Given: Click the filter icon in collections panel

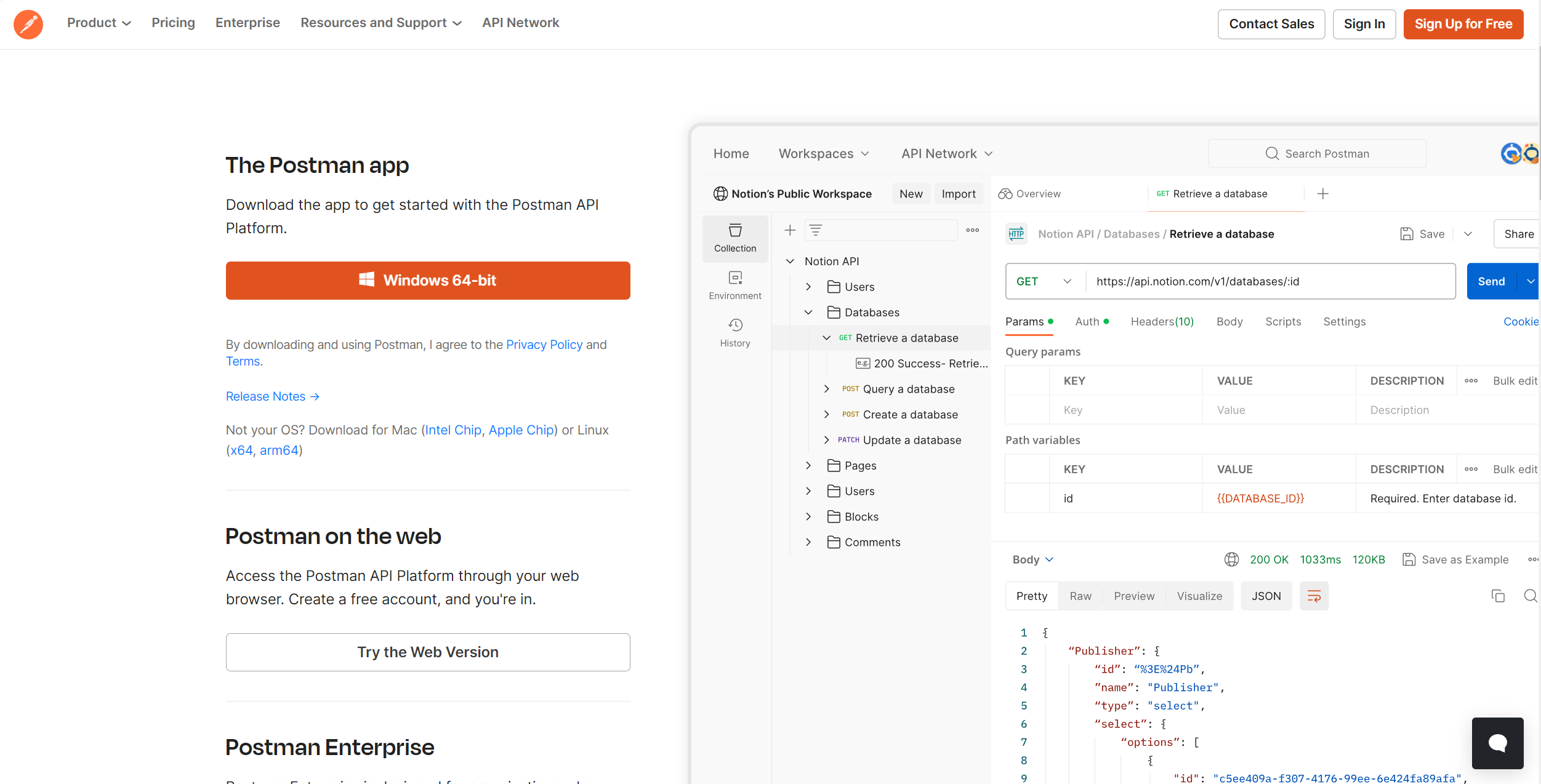Looking at the screenshot, I should (815, 230).
